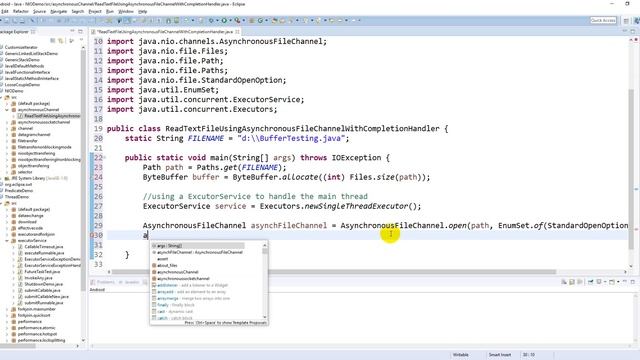Open ShutdownDemo.java in the tree
The image size is (640, 360).
[x=43, y=284]
